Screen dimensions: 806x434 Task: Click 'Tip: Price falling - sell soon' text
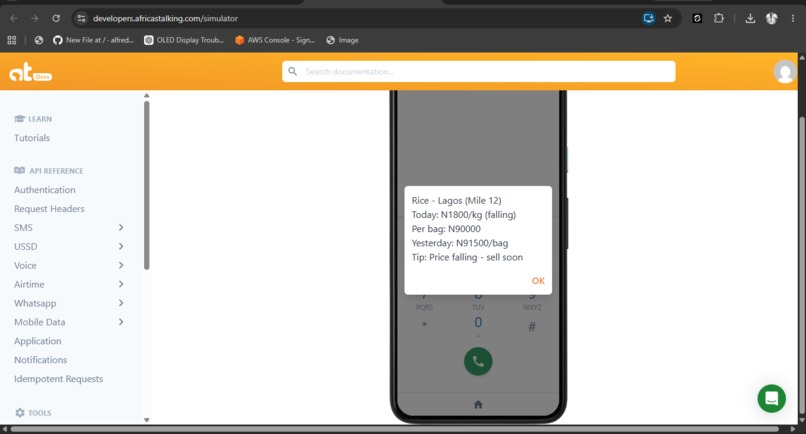[x=467, y=257]
